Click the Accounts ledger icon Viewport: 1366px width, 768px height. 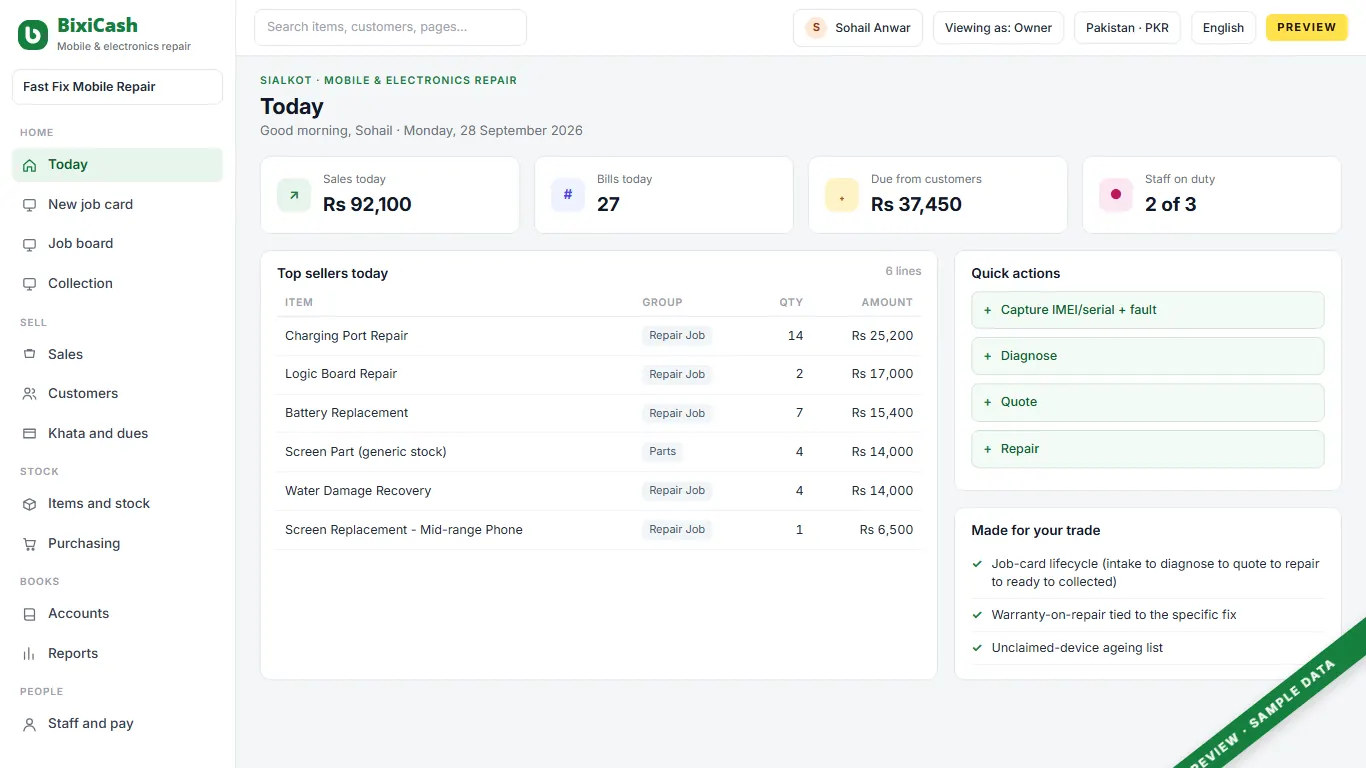pos(29,614)
